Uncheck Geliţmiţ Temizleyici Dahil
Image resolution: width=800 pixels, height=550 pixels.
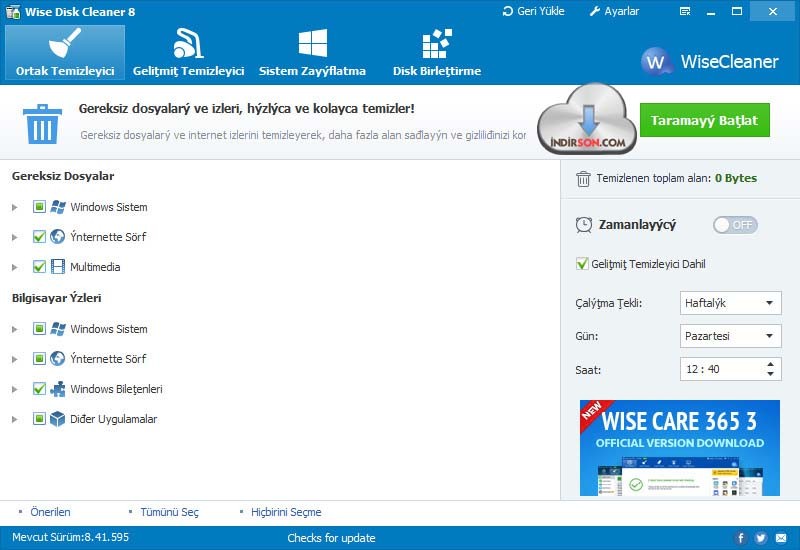[x=582, y=264]
